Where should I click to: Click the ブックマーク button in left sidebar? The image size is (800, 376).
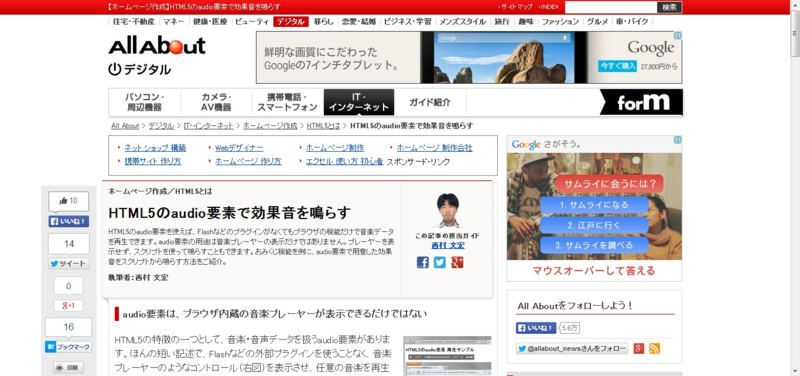[68, 347]
